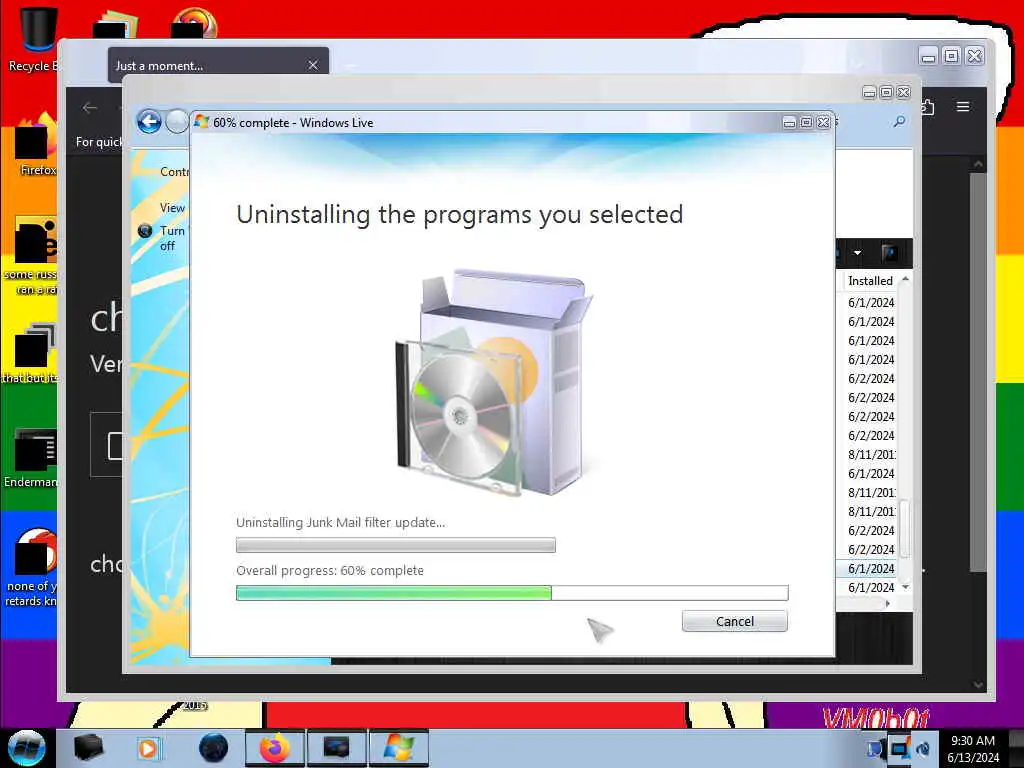Click the network tray icon
The width and height of the screenshot is (1024, 768).
pyautogui.click(x=876, y=749)
